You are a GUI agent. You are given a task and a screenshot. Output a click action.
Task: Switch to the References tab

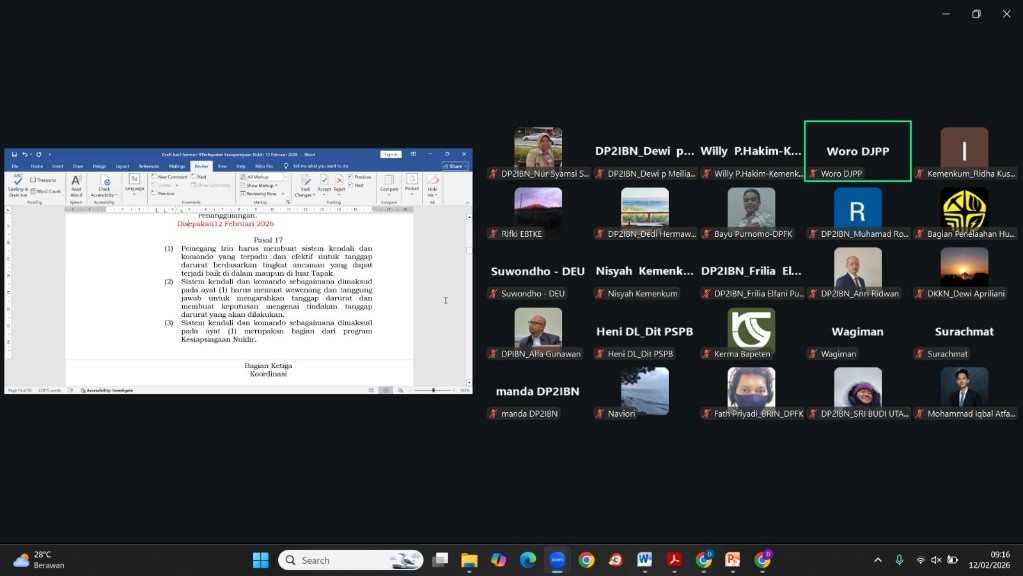click(149, 166)
